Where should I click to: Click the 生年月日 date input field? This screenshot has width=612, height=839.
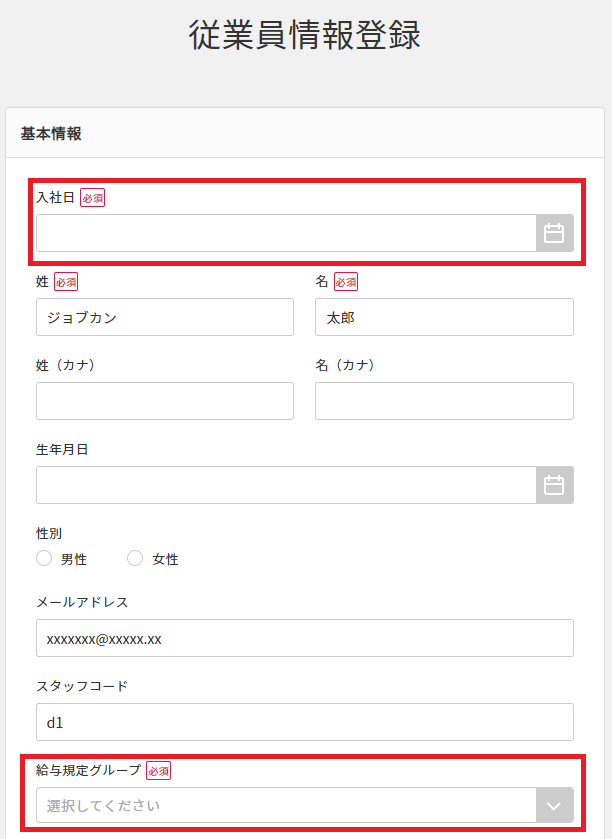click(x=286, y=485)
